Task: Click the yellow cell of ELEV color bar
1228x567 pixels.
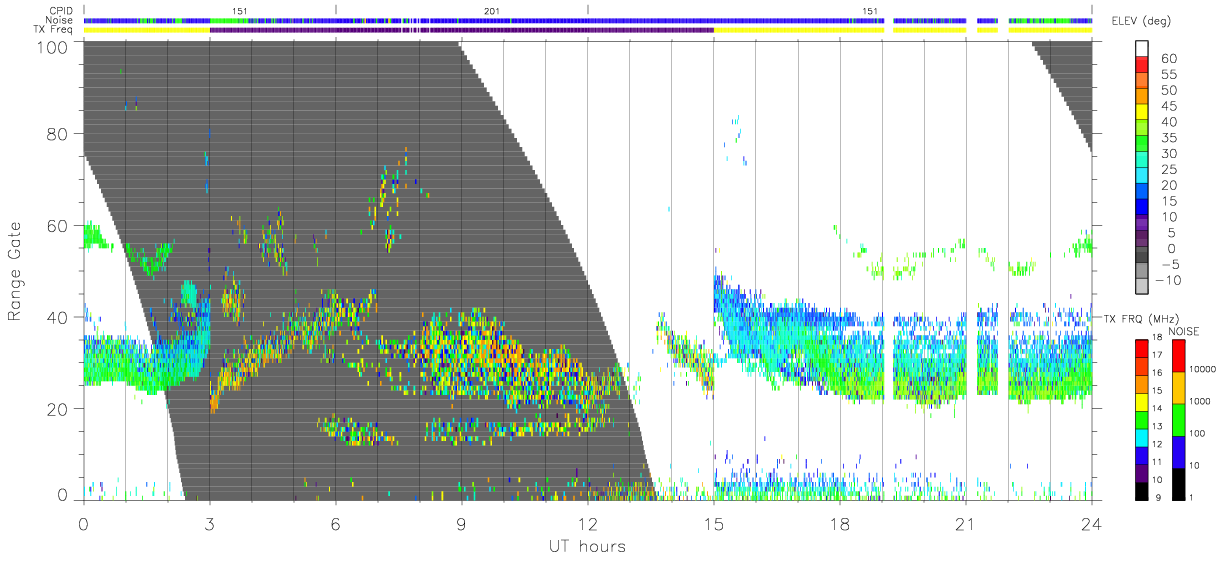Action: coord(1143,113)
